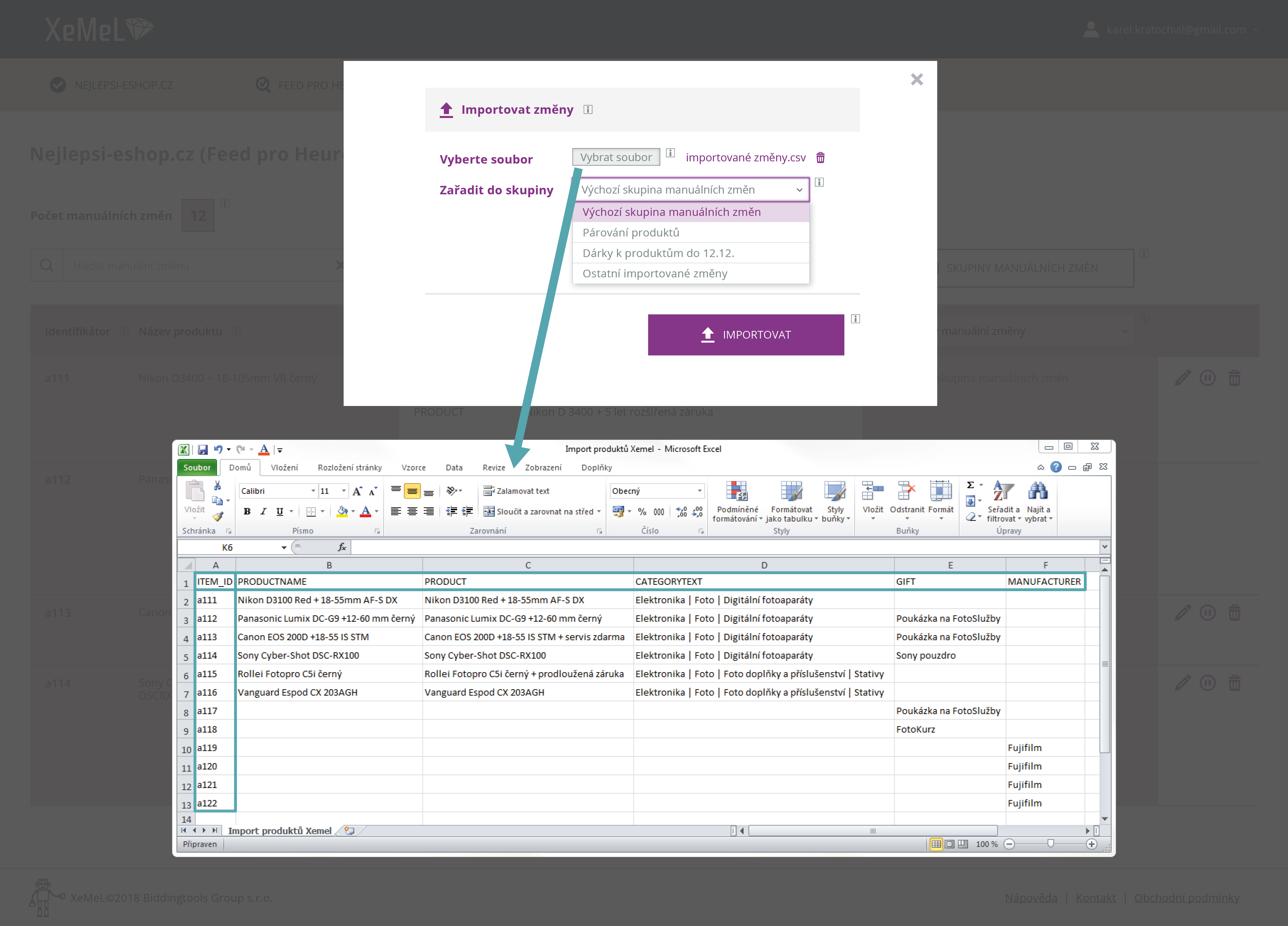This screenshot has height=926, width=1288.
Task: Close the Importovat změny dialog
Action: (916, 79)
